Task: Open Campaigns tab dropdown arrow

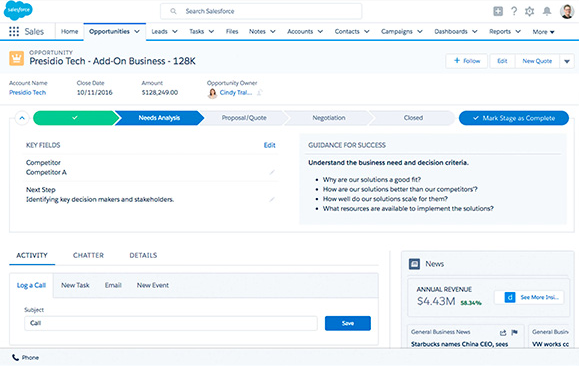Action: [x=420, y=31]
